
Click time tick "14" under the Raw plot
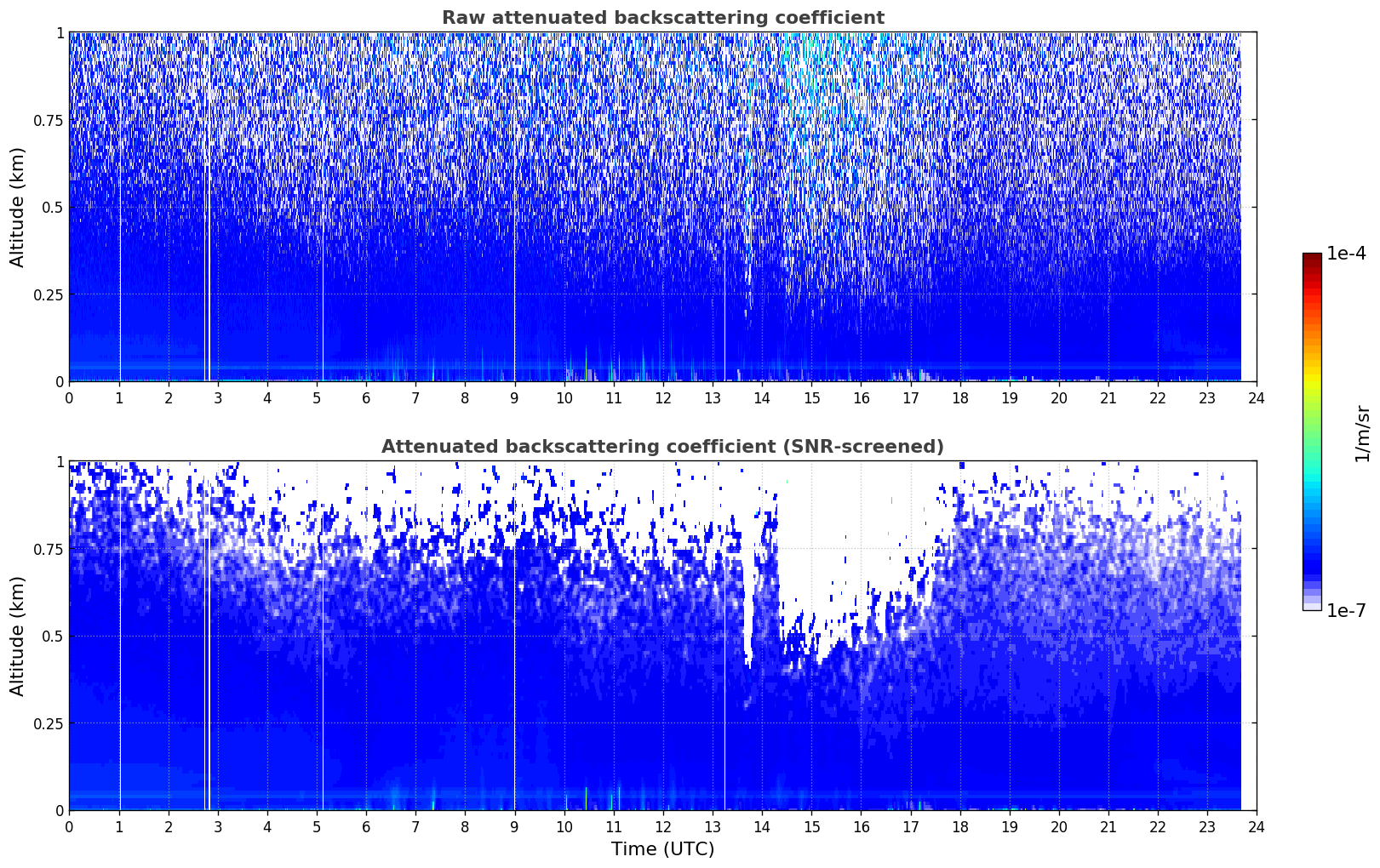click(762, 397)
